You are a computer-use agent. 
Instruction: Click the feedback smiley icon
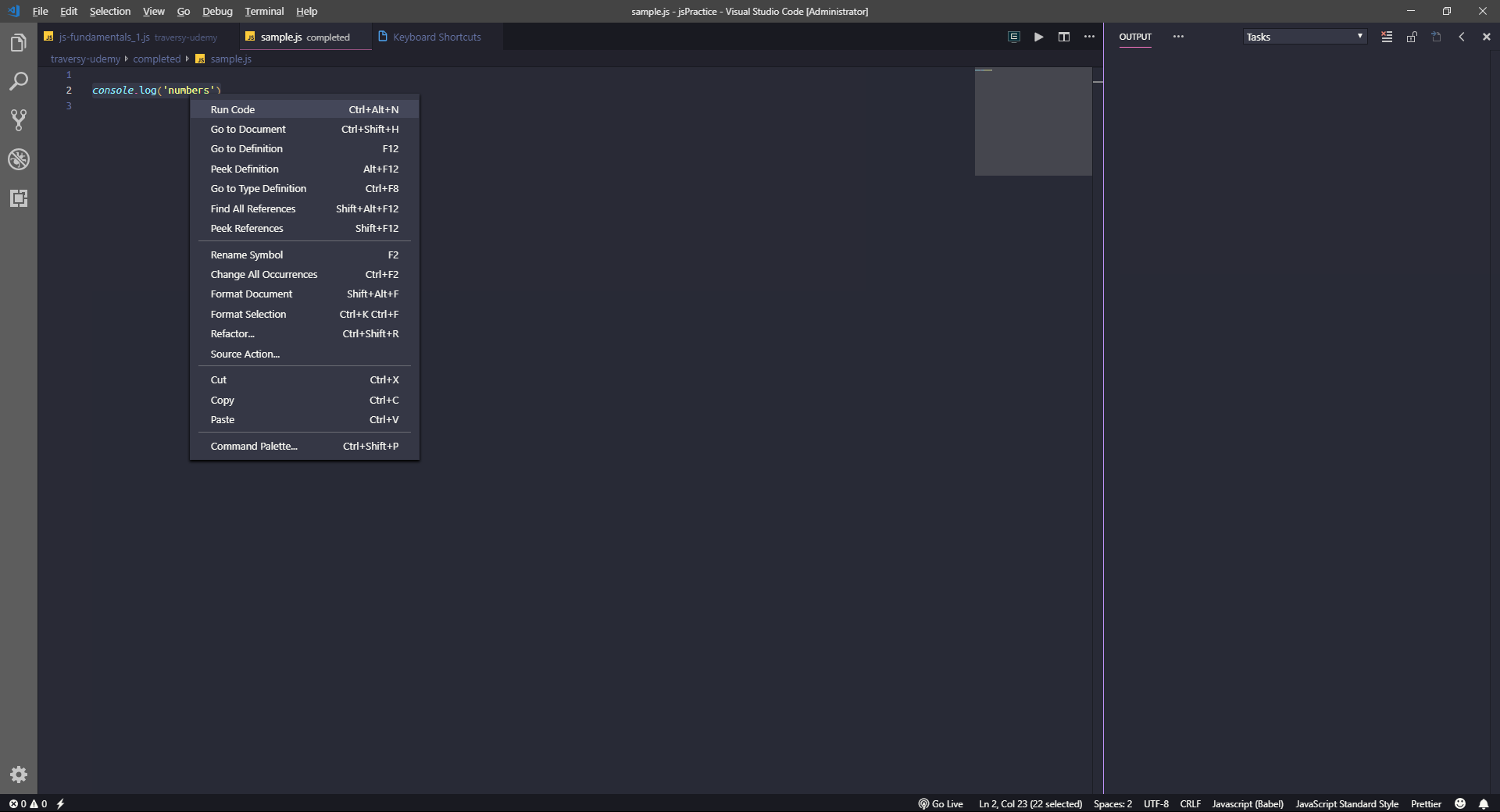(1460, 803)
